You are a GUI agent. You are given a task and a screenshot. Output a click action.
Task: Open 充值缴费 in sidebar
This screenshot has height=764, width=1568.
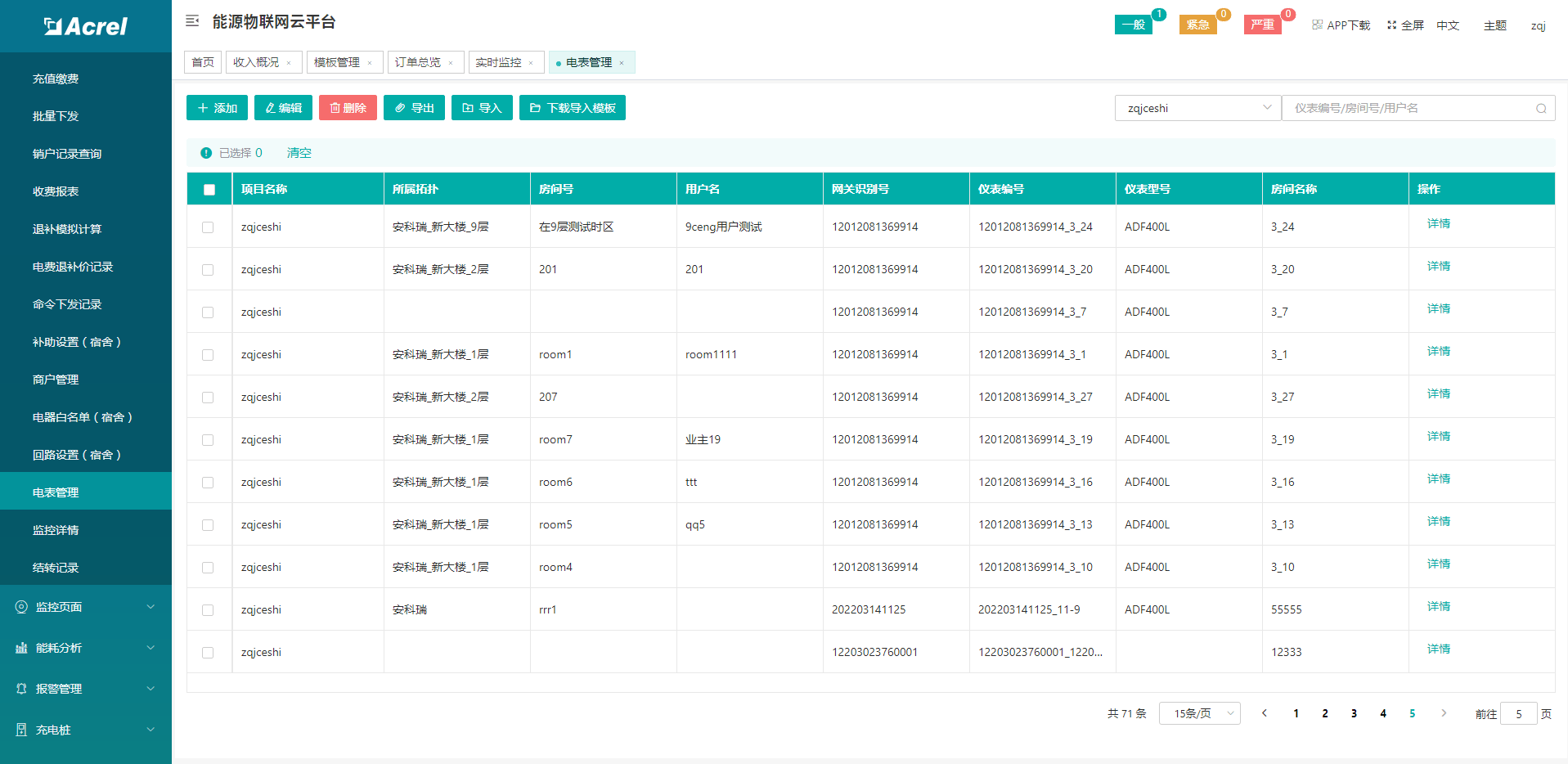(86, 79)
